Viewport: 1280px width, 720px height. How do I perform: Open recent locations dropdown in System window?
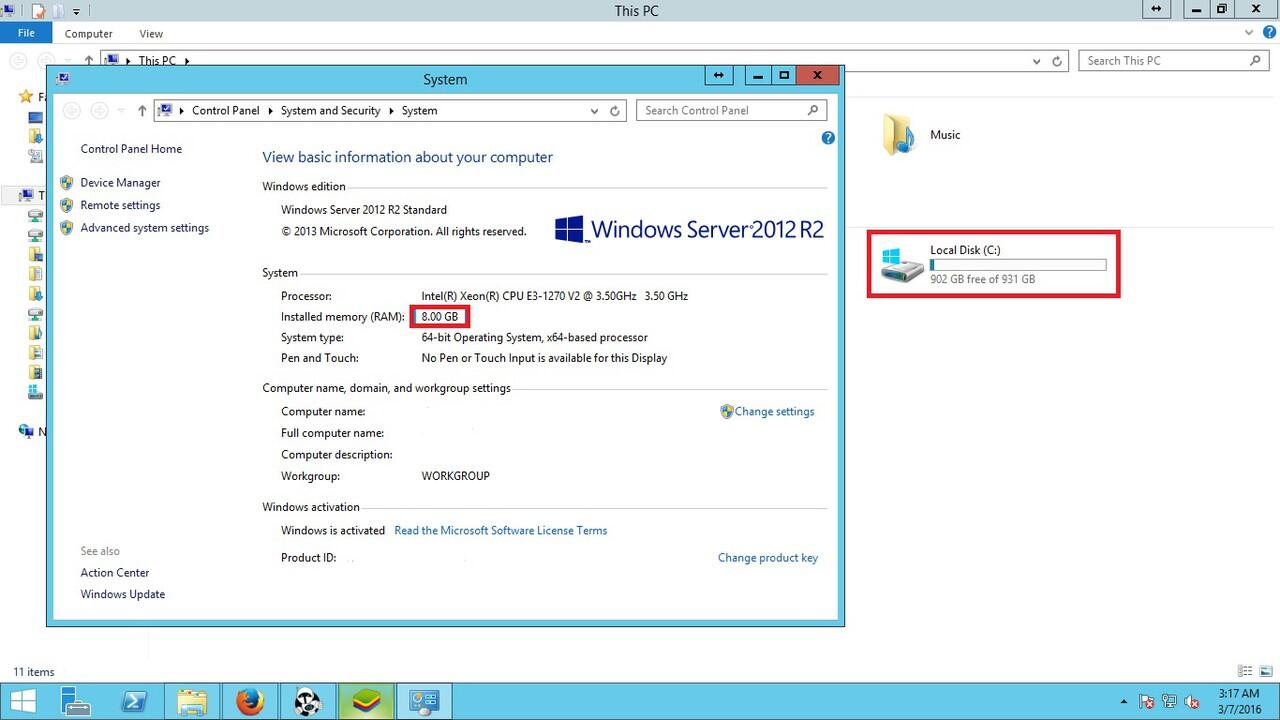(121, 111)
